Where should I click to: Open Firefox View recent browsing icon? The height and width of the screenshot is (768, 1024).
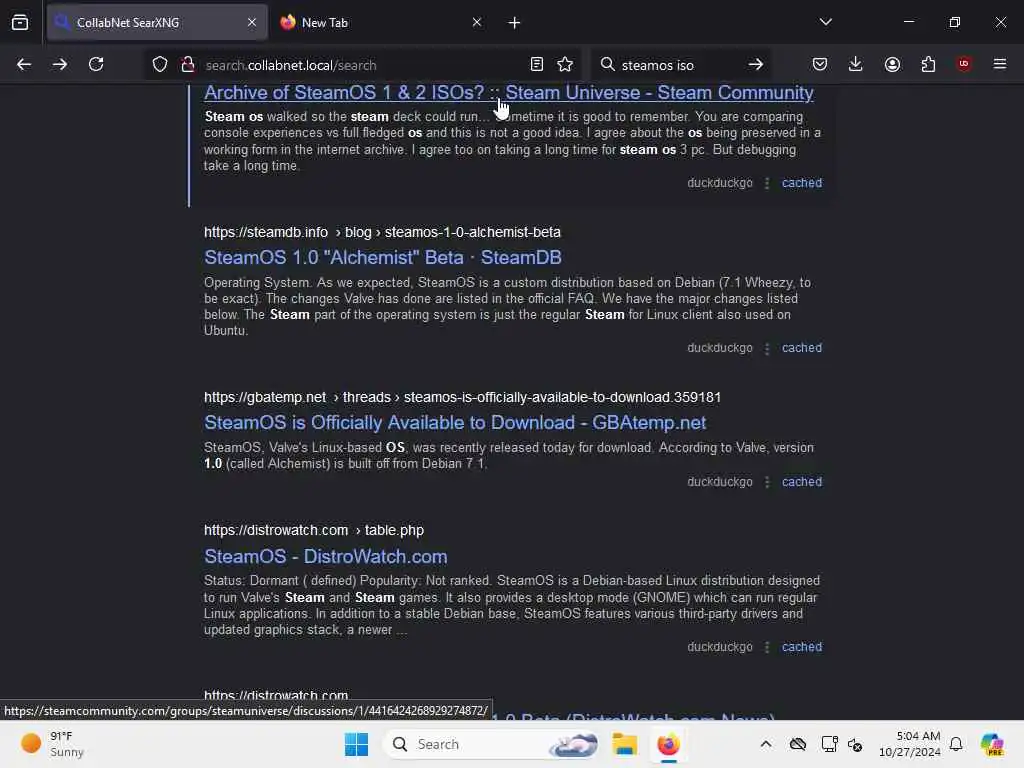point(20,23)
